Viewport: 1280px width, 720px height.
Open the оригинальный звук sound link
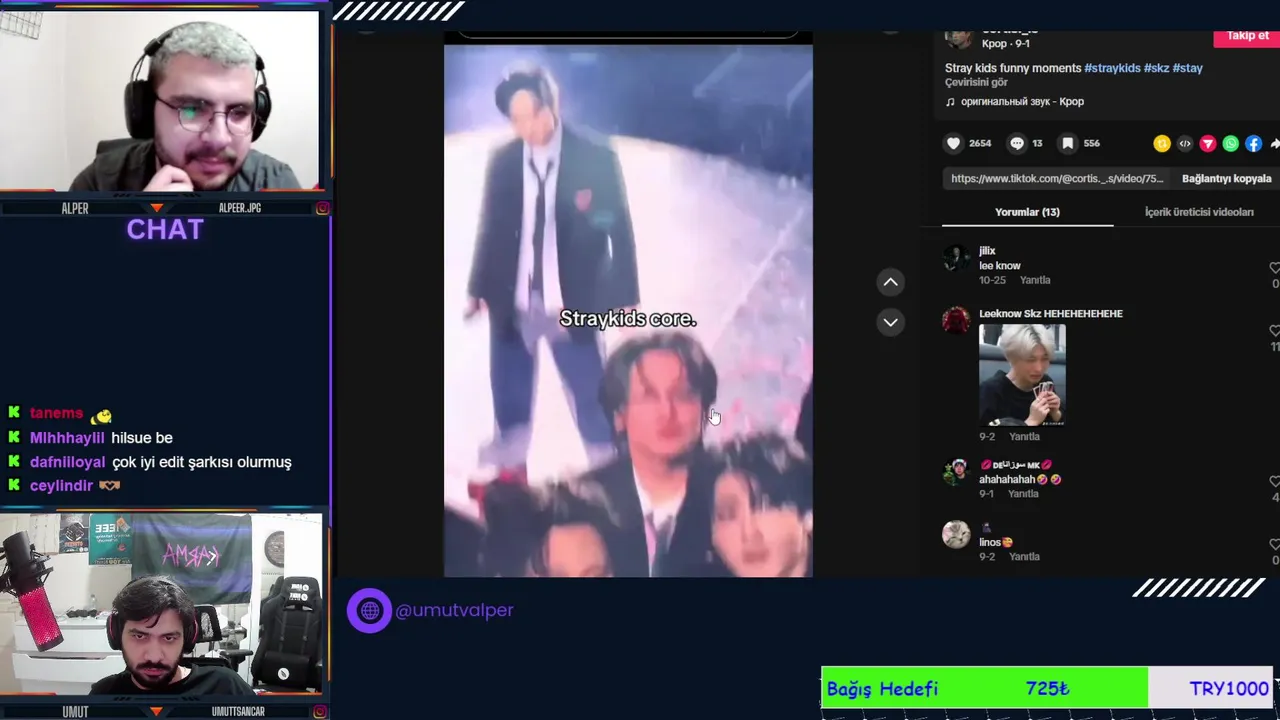(1022, 102)
